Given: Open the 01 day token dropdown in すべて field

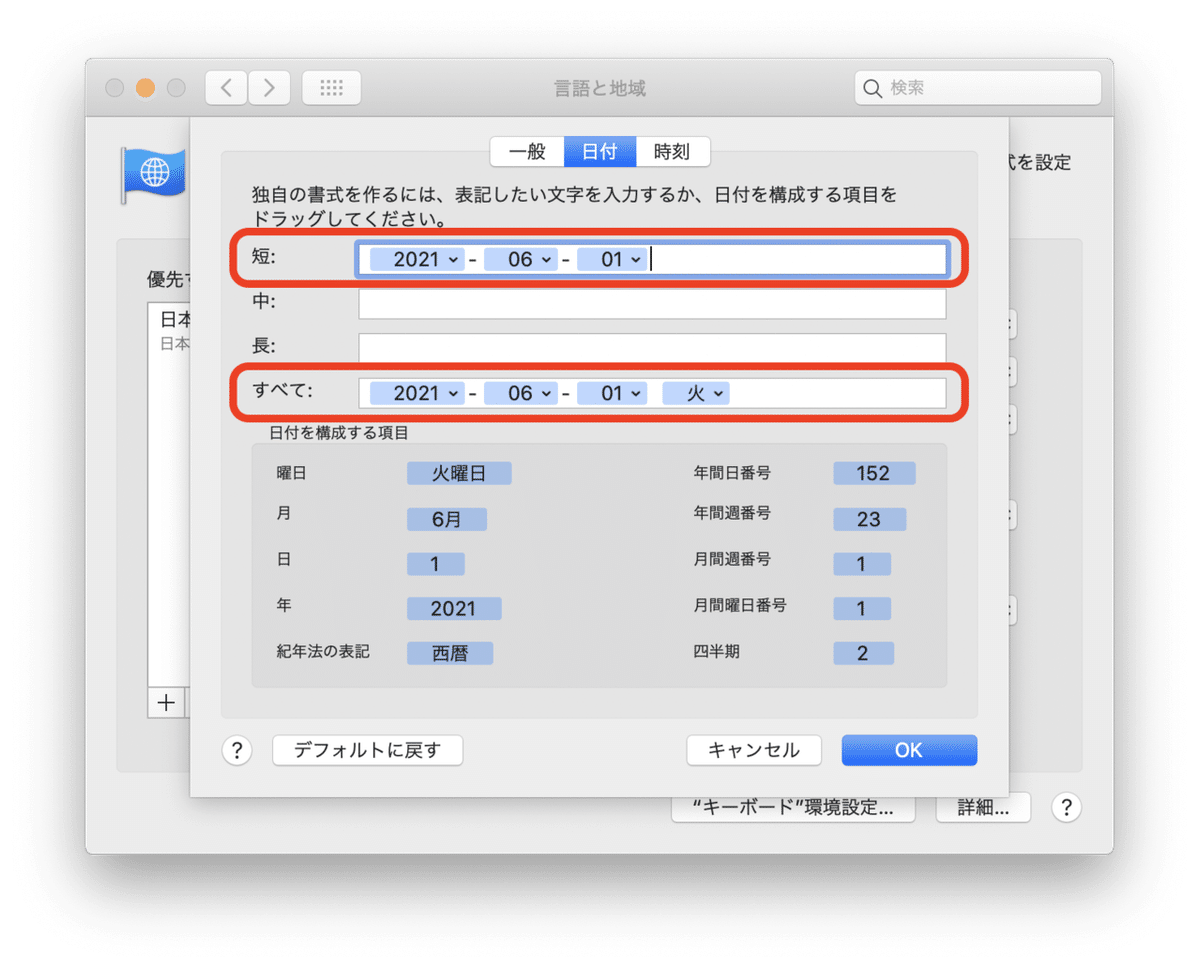Looking at the screenshot, I should (612, 393).
